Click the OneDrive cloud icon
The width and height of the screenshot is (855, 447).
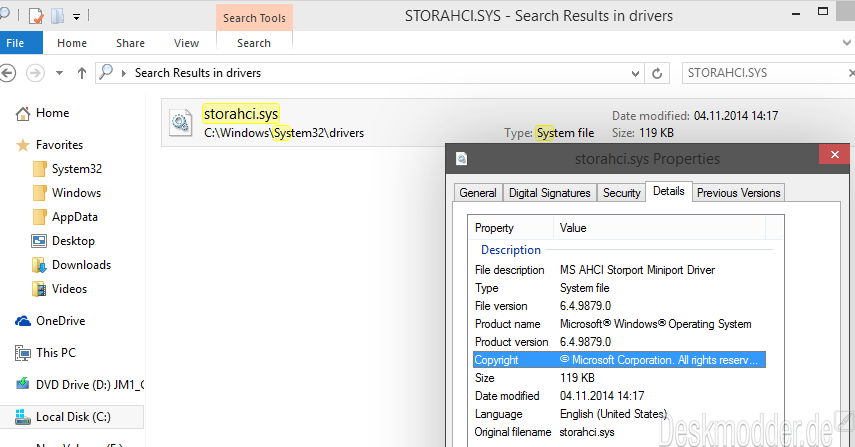[x=23, y=321]
